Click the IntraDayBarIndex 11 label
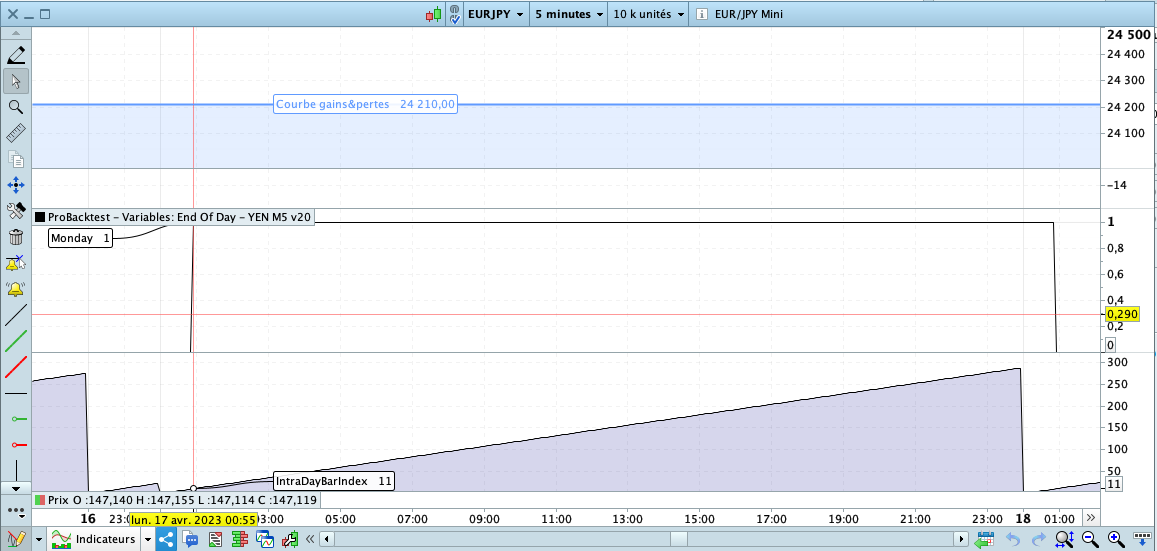The width and height of the screenshot is (1157, 551). (x=334, y=482)
